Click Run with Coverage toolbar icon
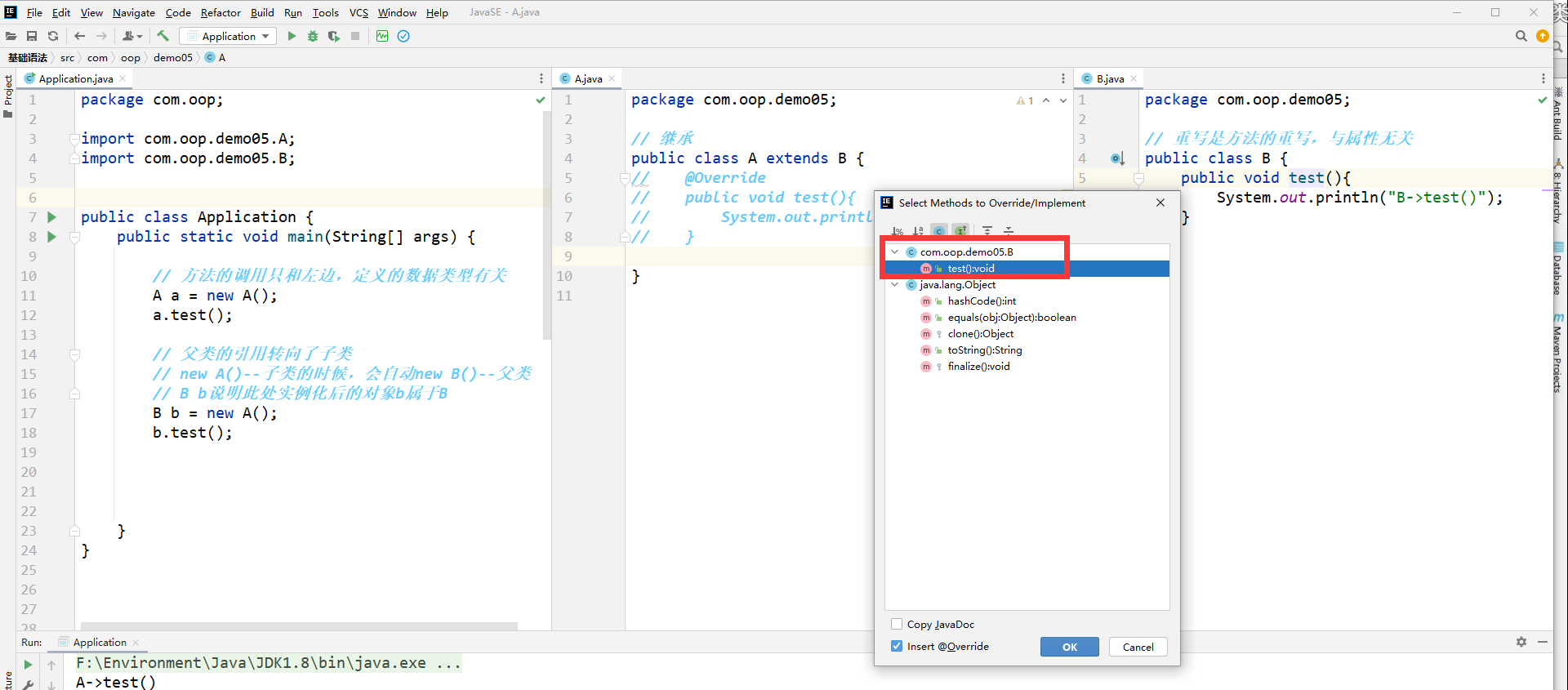Image resolution: width=1568 pixels, height=690 pixels. 334,36
